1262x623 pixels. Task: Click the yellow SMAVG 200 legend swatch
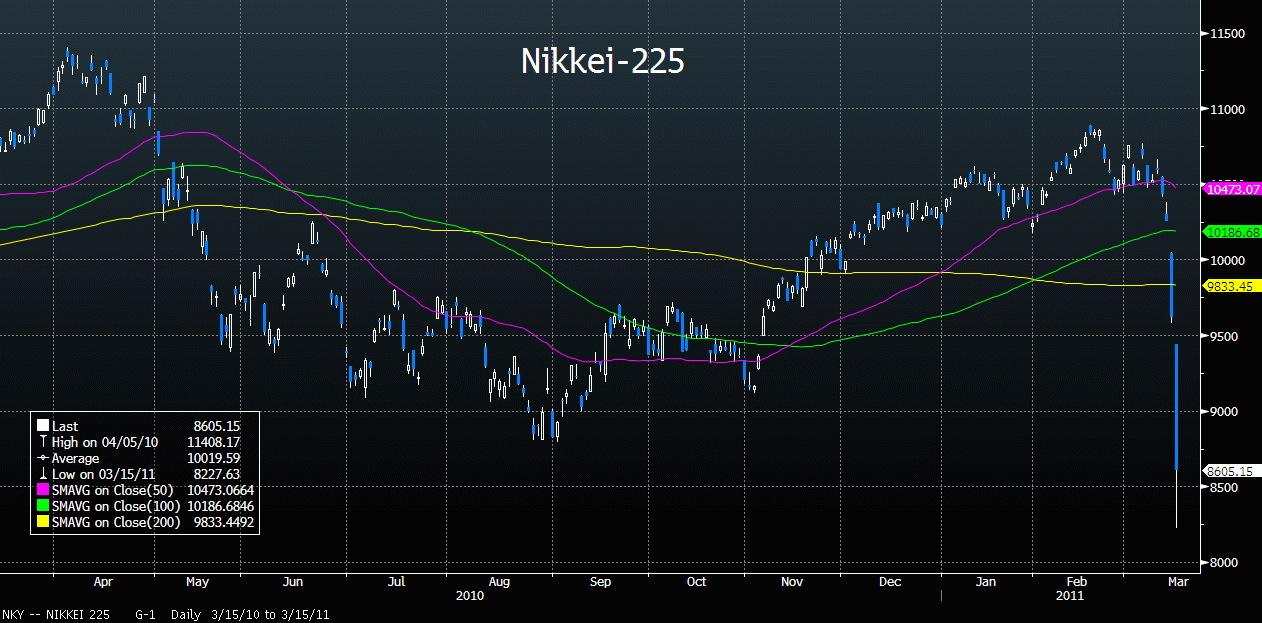click(42, 522)
